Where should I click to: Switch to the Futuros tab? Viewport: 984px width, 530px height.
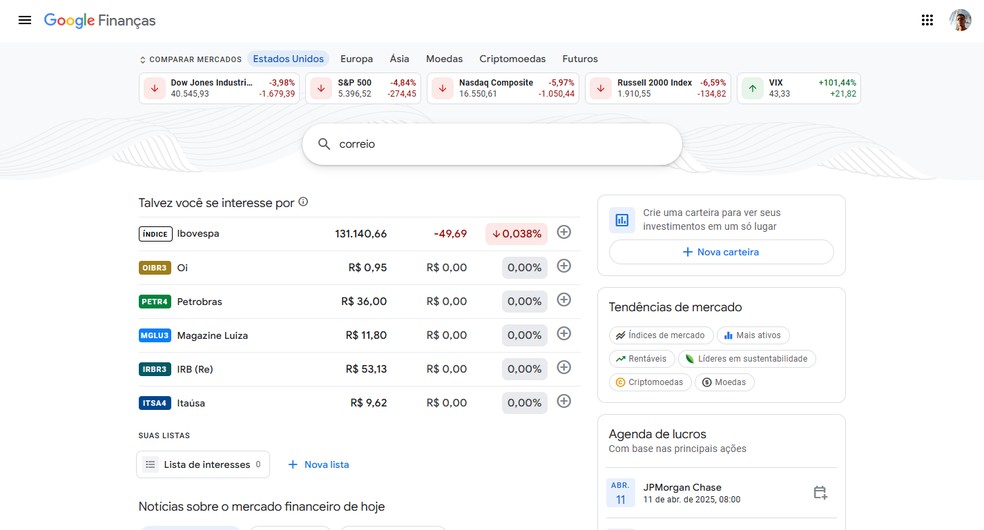[580, 59]
